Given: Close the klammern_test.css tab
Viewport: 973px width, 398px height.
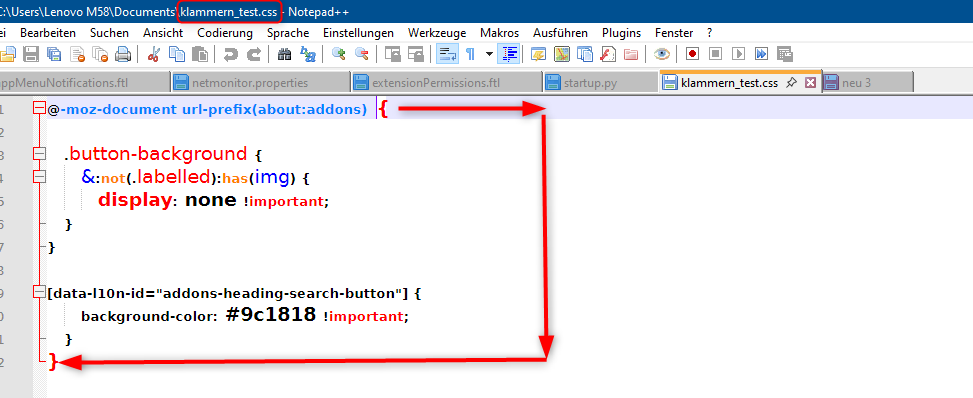Looking at the screenshot, I should tap(810, 83).
